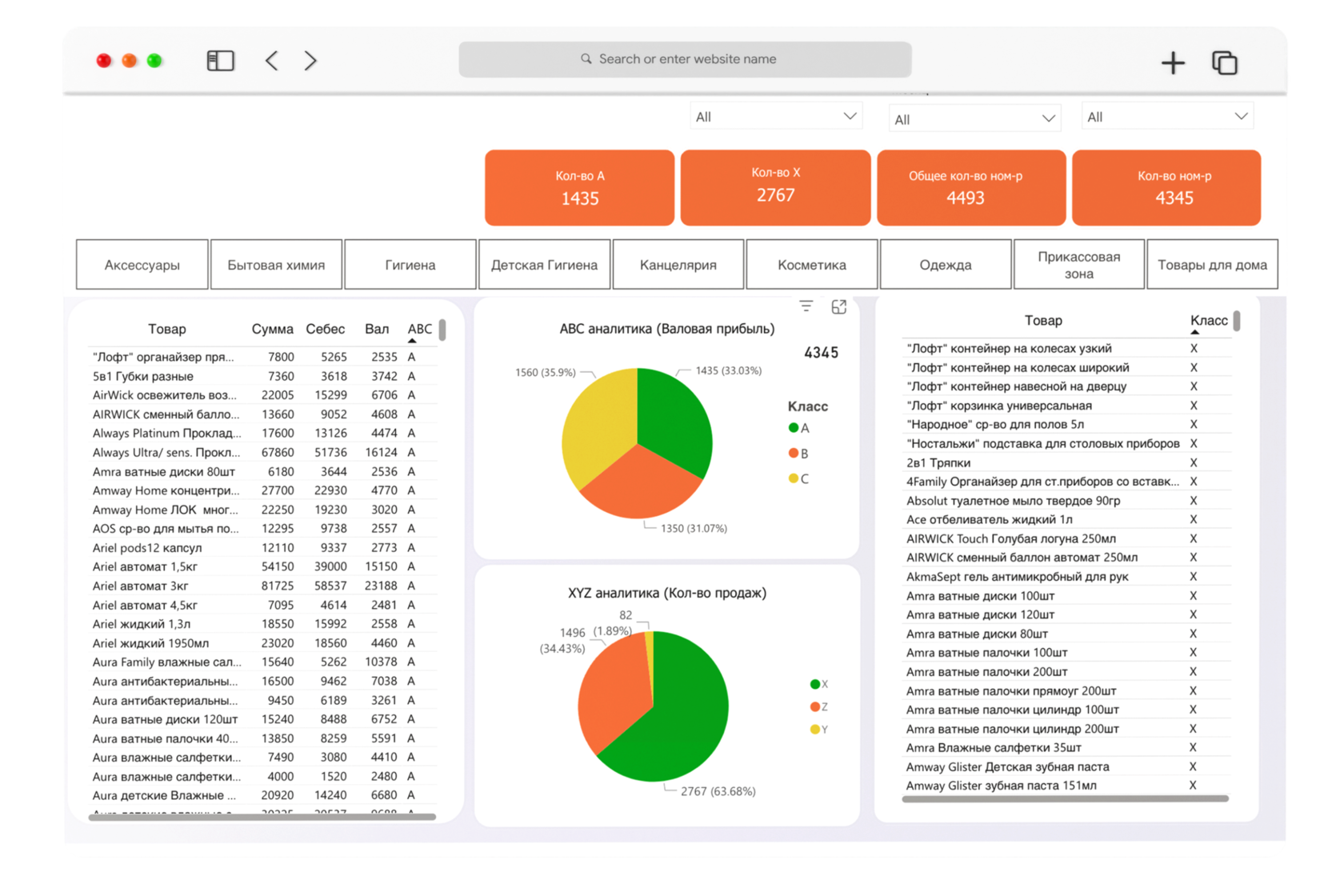Viewport: 1344px width, 896px height.
Task: Click sort arrow under ABC column
Action: tap(413, 341)
